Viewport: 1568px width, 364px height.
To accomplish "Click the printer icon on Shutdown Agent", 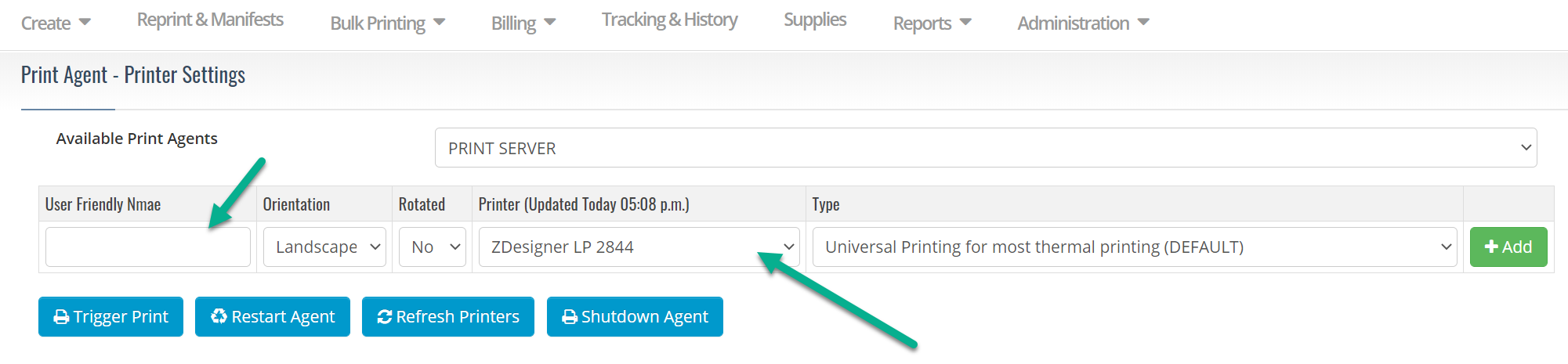I will point(570,317).
